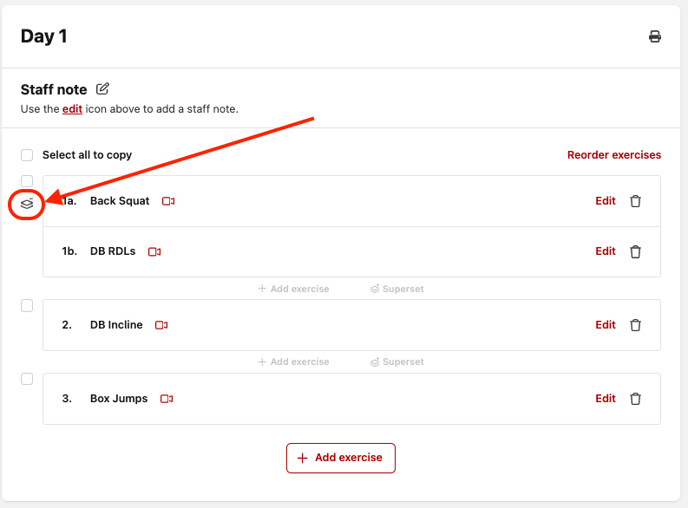688x508 pixels.
Task: Click the superset layers icon beside Back Squat
Action: [x=28, y=203]
